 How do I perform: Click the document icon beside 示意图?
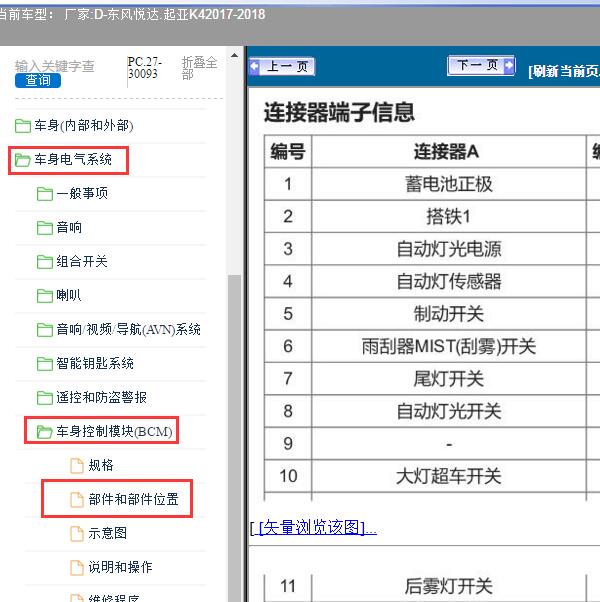(x=77, y=534)
